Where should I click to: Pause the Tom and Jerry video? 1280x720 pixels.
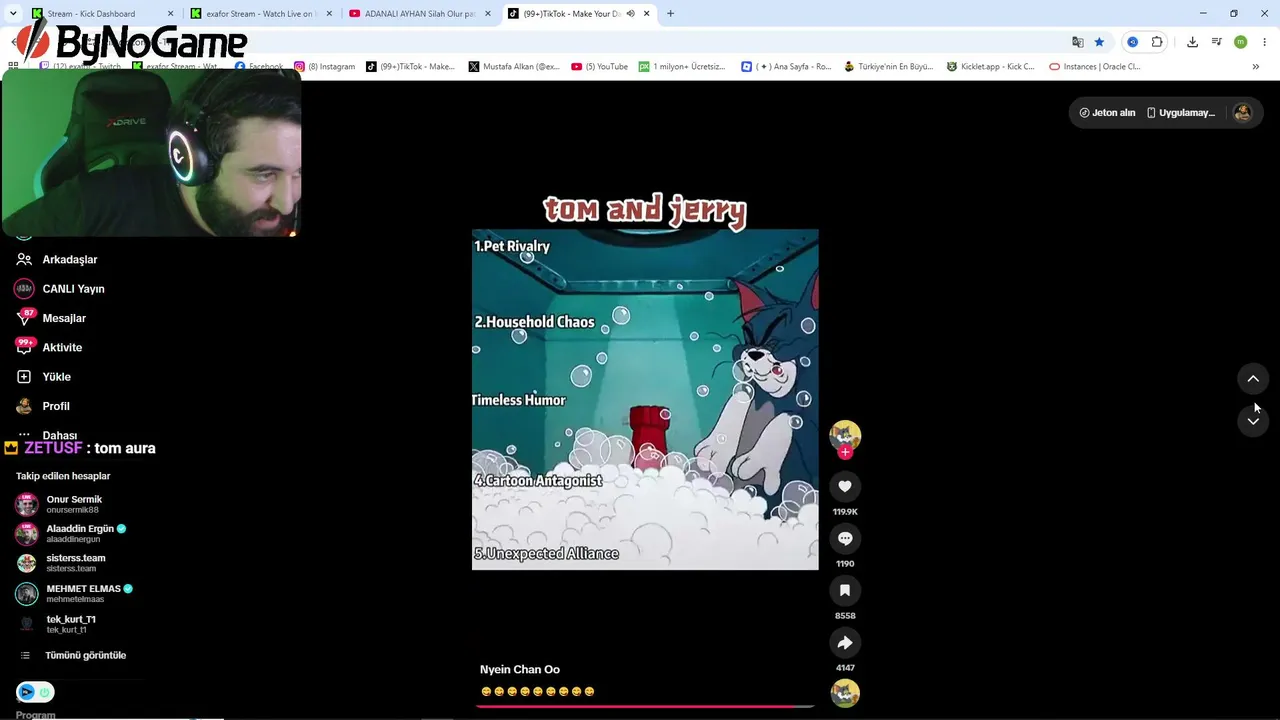[645, 400]
